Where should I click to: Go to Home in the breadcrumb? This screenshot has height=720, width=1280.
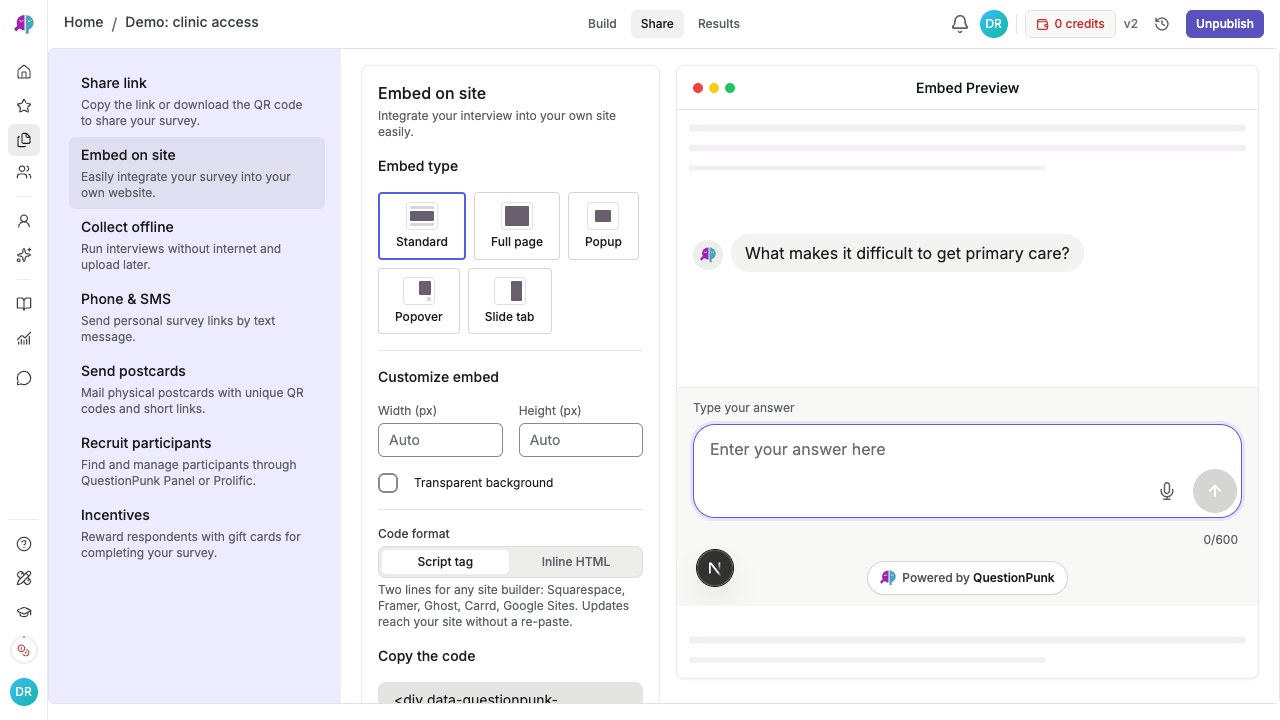pos(84,22)
